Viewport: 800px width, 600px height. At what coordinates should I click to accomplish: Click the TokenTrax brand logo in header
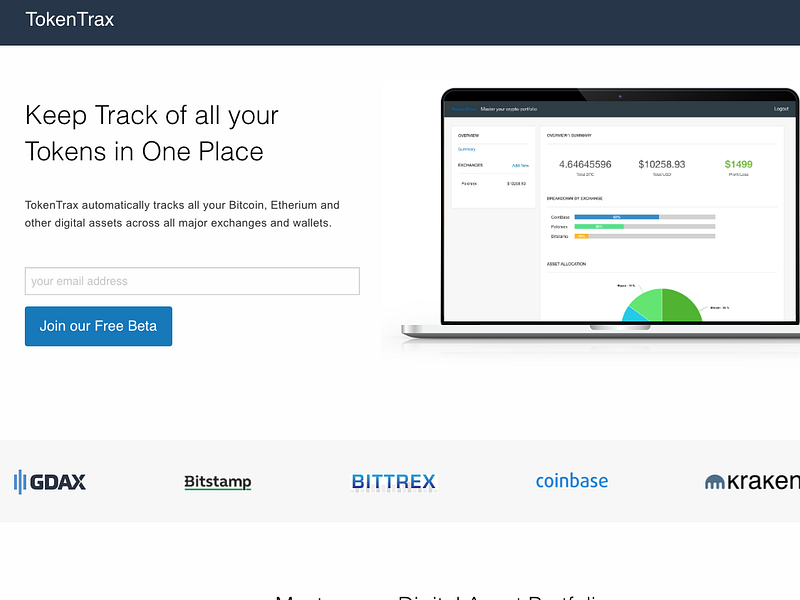(x=70, y=19)
